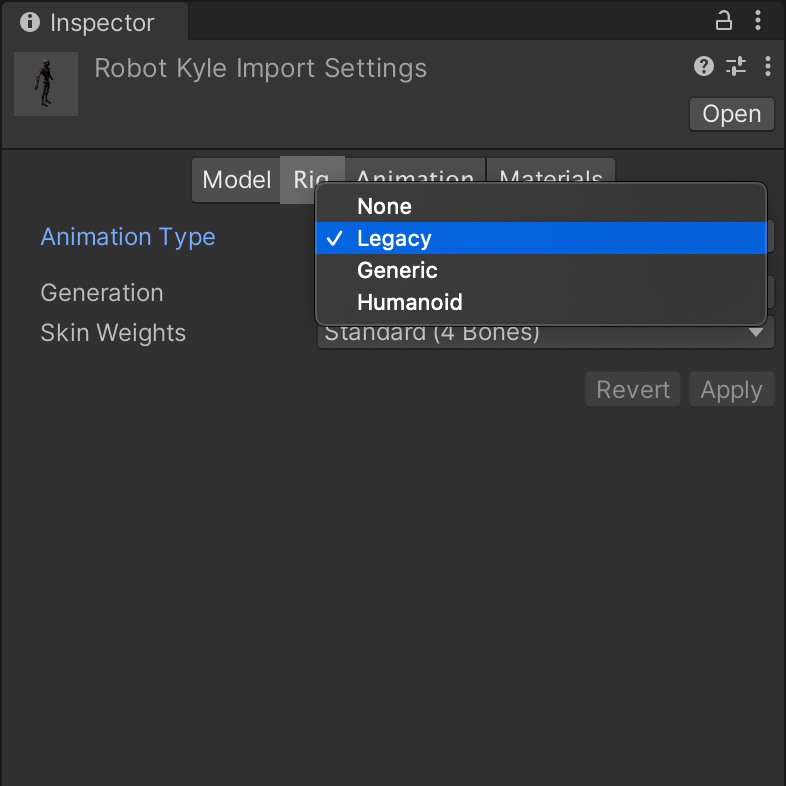786x786 pixels.
Task: Open the import settings three-dot menu
Action: click(x=767, y=67)
